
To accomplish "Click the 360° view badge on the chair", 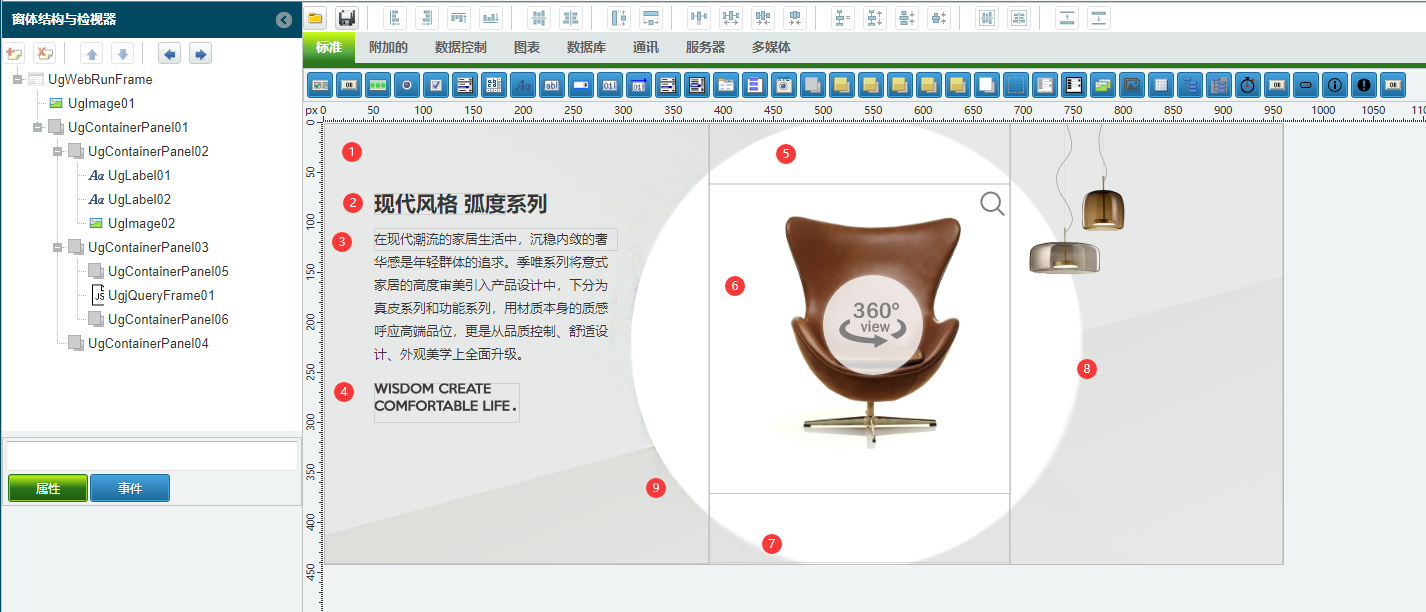I will click(x=874, y=326).
